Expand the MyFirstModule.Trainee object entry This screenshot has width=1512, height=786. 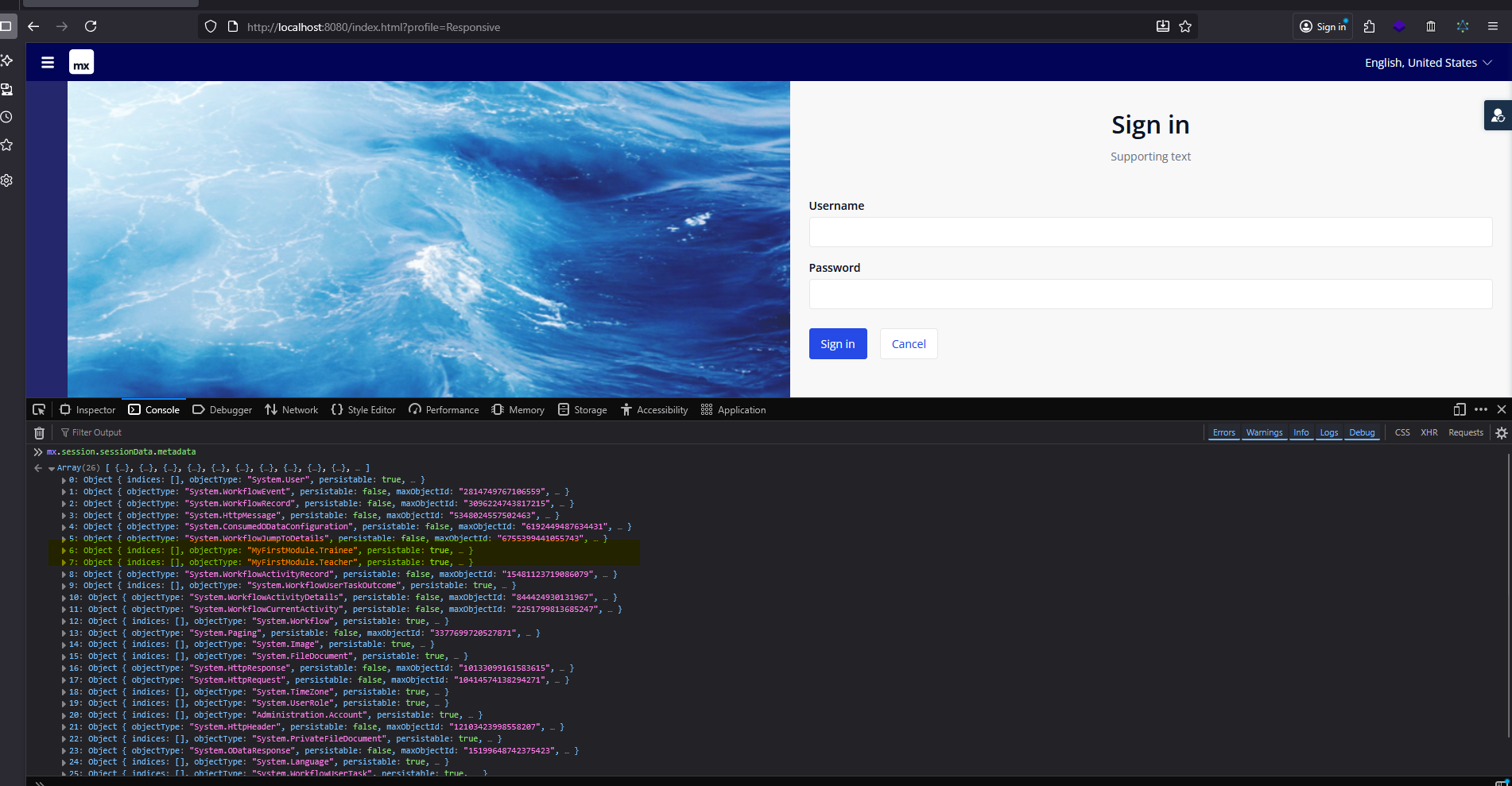coord(64,551)
